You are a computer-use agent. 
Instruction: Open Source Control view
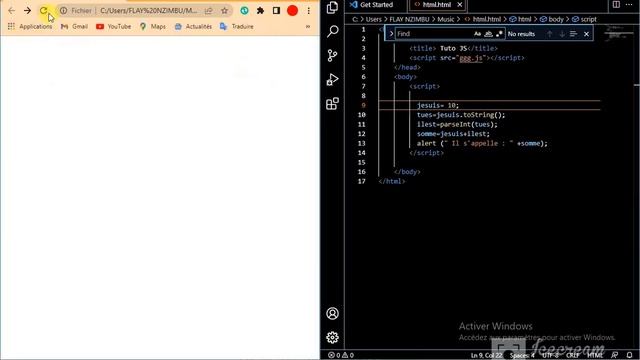[332, 55]
